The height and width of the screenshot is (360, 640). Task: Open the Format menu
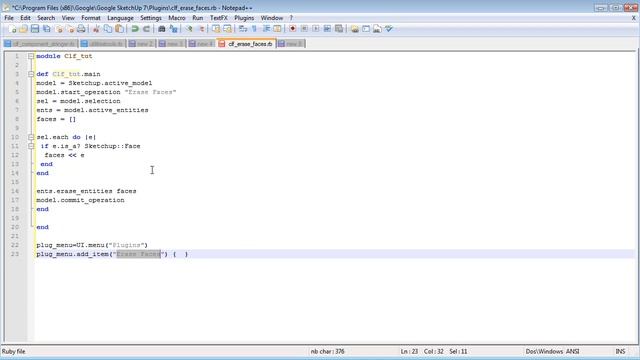(x=91, y=18)
